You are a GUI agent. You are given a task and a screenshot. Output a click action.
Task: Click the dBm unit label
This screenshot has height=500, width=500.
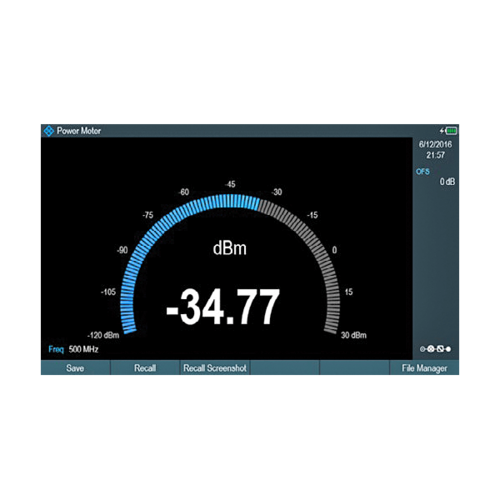pos(230,249)
